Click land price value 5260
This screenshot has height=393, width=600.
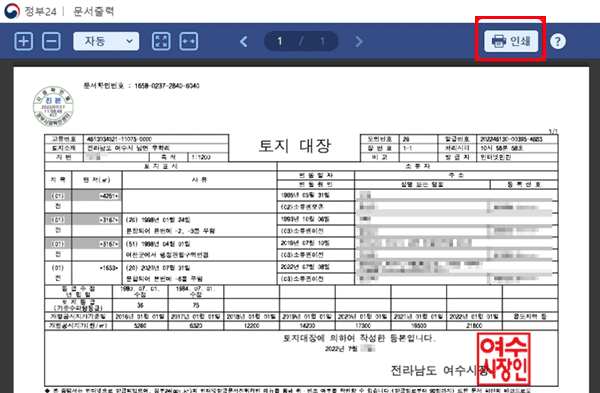140,326
